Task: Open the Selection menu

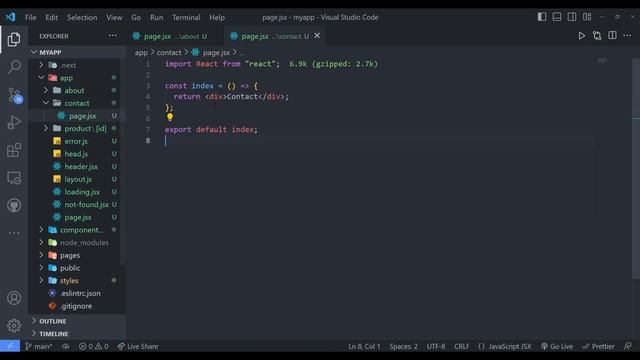Action: point(82,18)
